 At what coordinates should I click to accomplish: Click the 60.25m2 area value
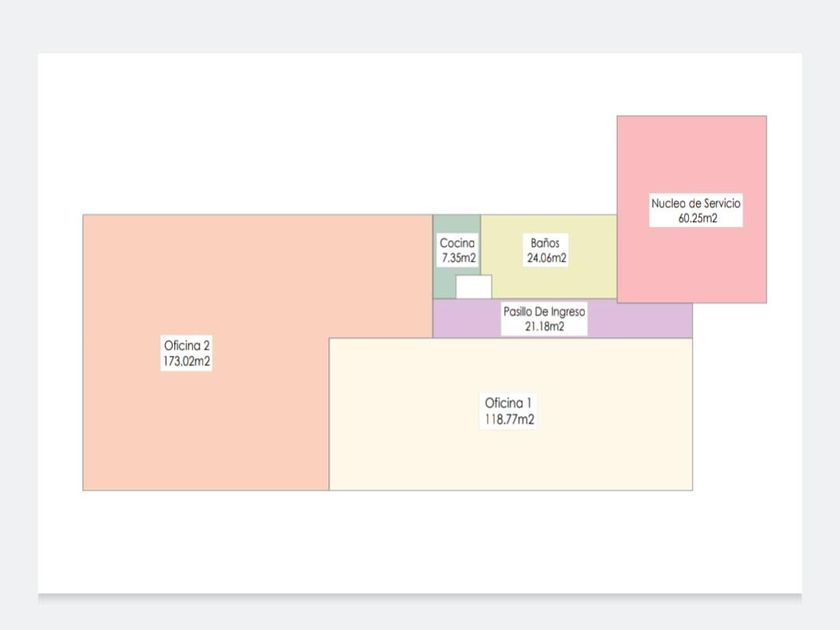click(696, 219)
